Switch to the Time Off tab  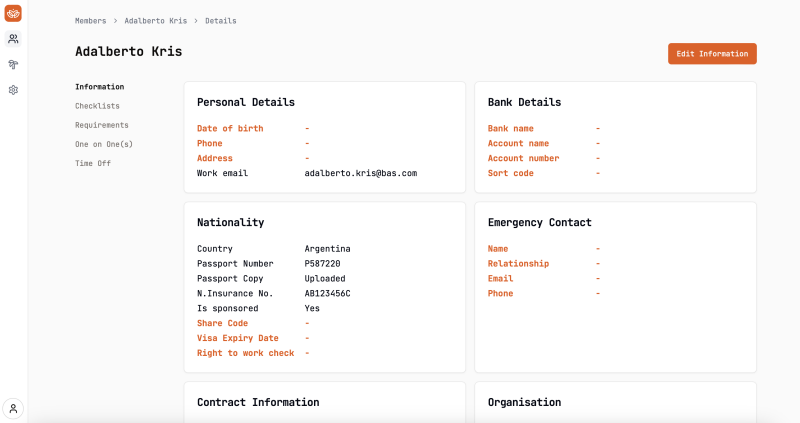click(93, 163)
